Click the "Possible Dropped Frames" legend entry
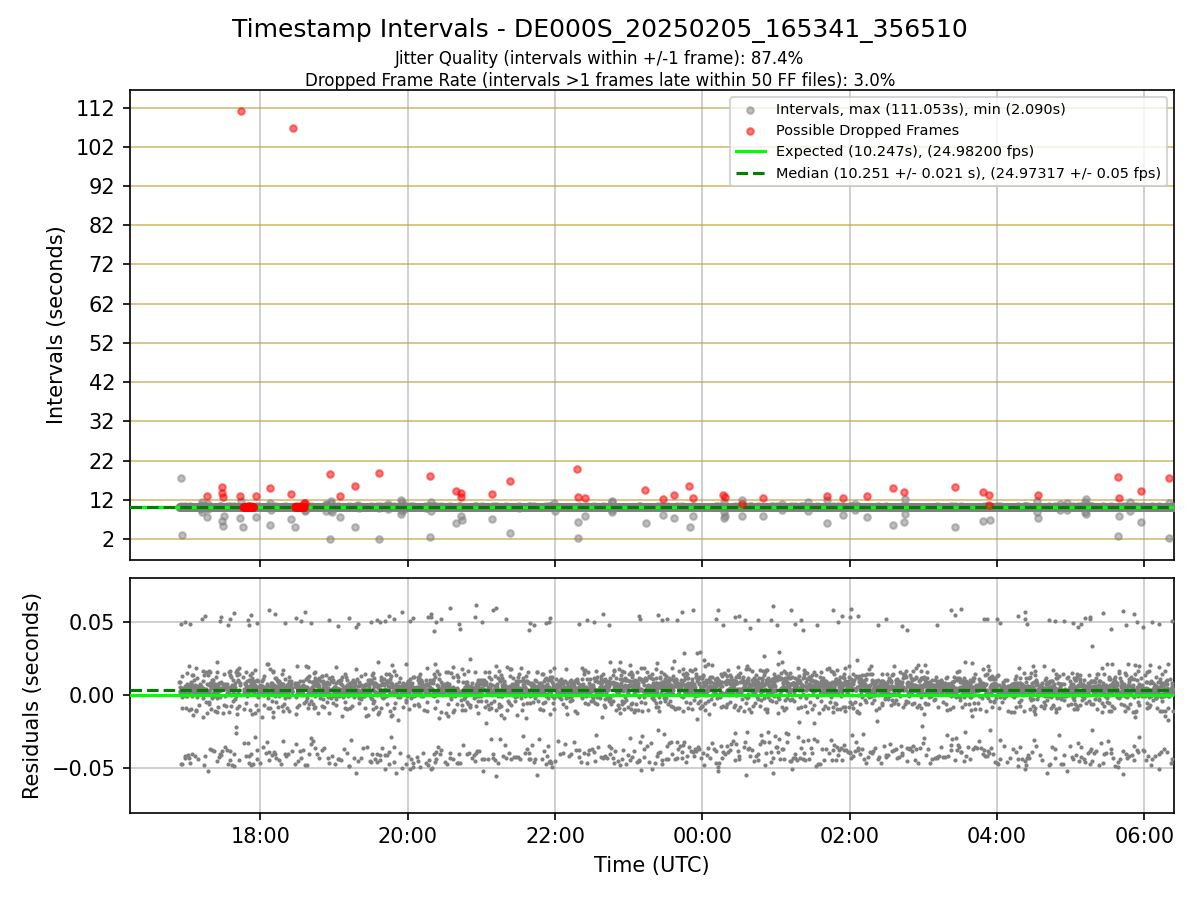1200x900 pixels. 867,130
